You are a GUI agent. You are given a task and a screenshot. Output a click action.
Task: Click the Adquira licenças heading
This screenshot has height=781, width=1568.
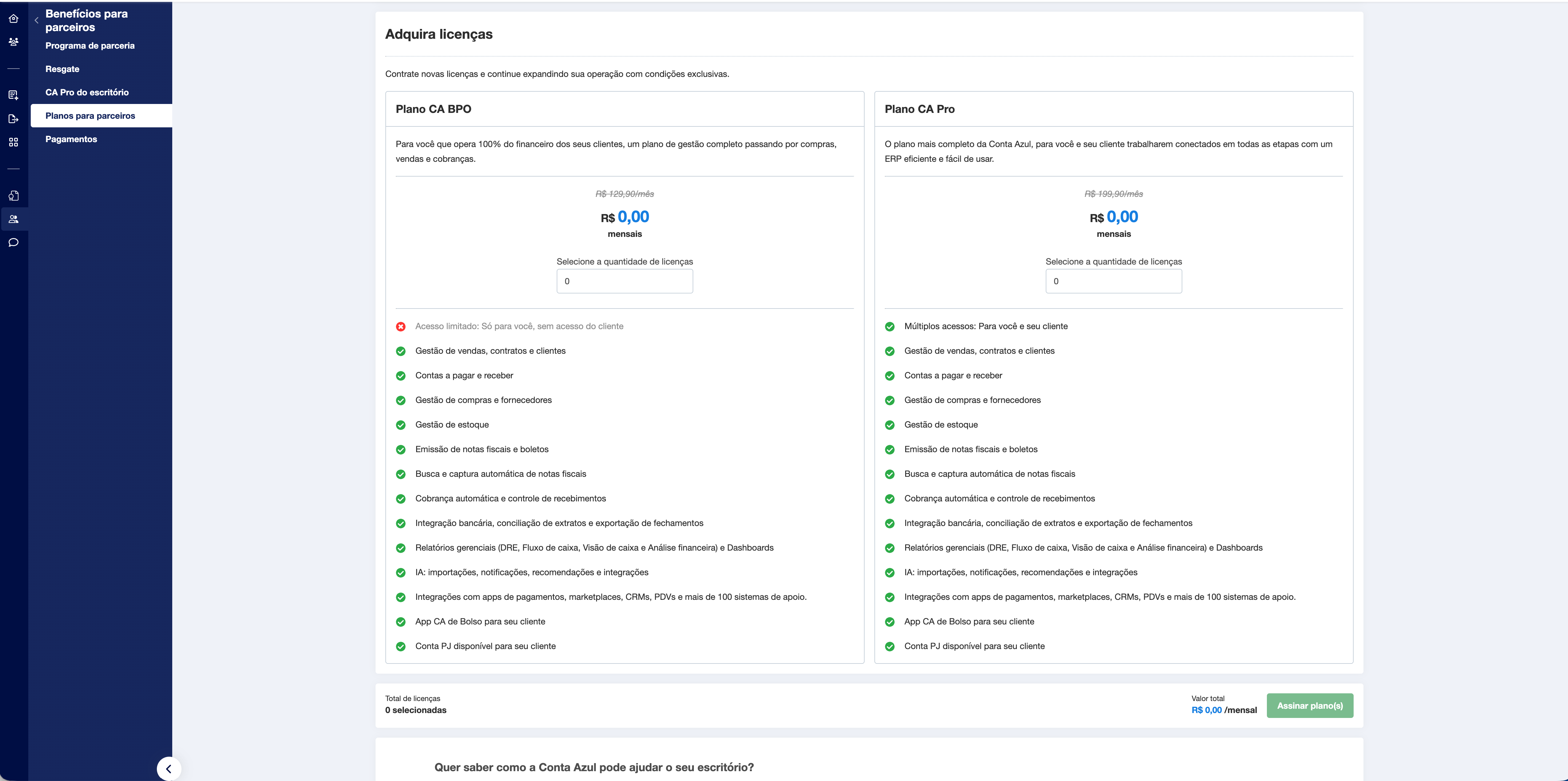pos(439,34)
